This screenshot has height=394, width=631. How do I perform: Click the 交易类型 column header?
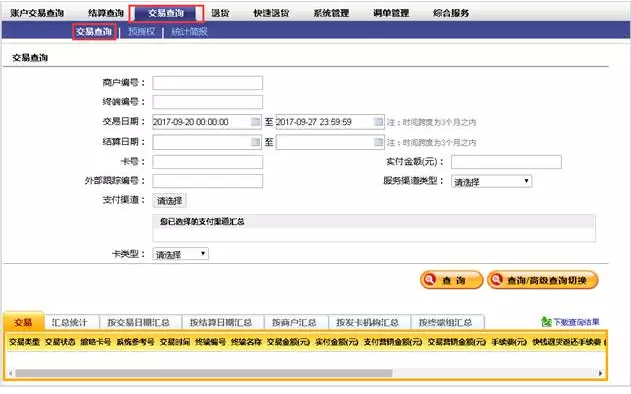[25, 342]
